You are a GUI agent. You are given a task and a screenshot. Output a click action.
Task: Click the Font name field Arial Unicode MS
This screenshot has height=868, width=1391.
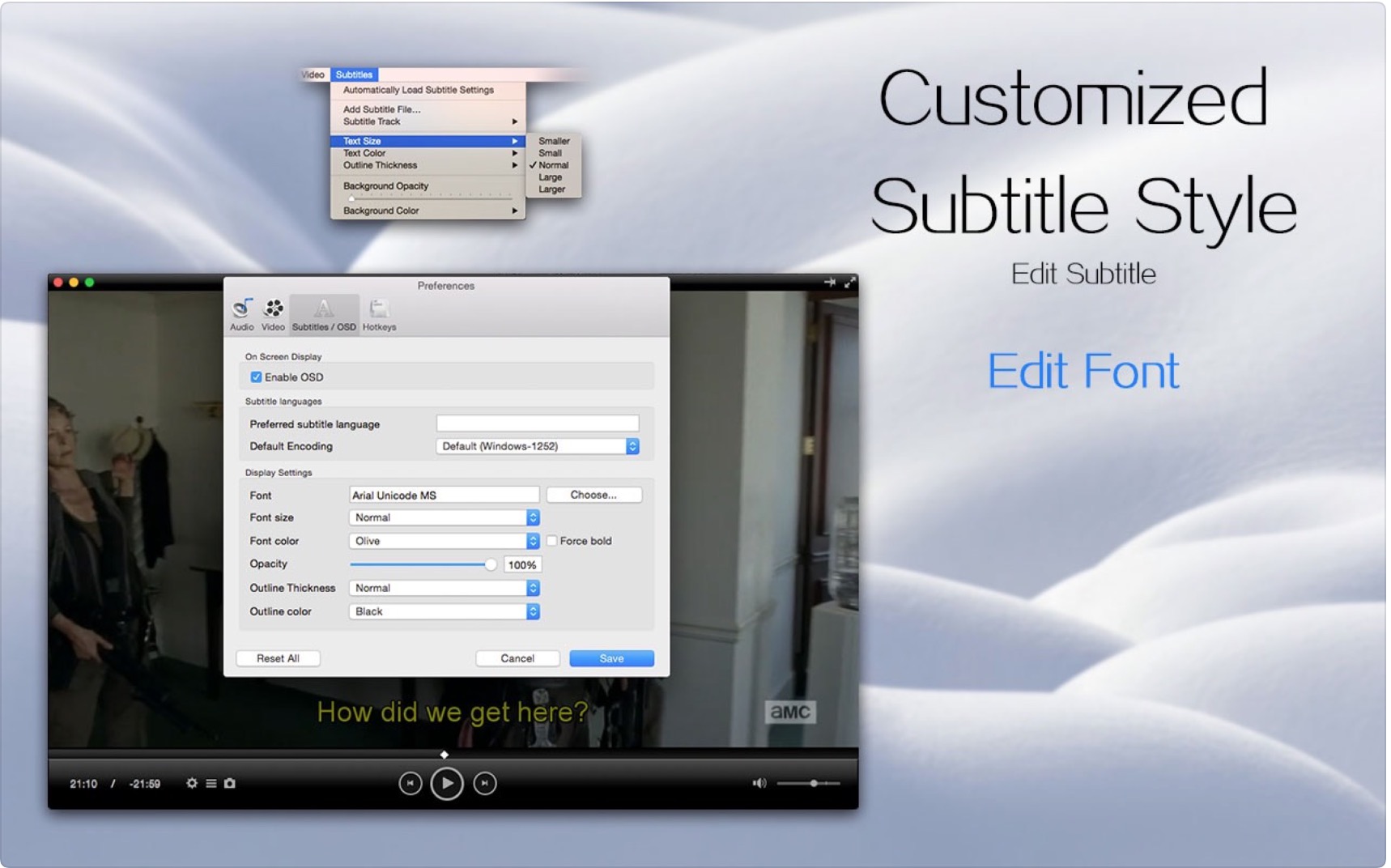(445, 495)
